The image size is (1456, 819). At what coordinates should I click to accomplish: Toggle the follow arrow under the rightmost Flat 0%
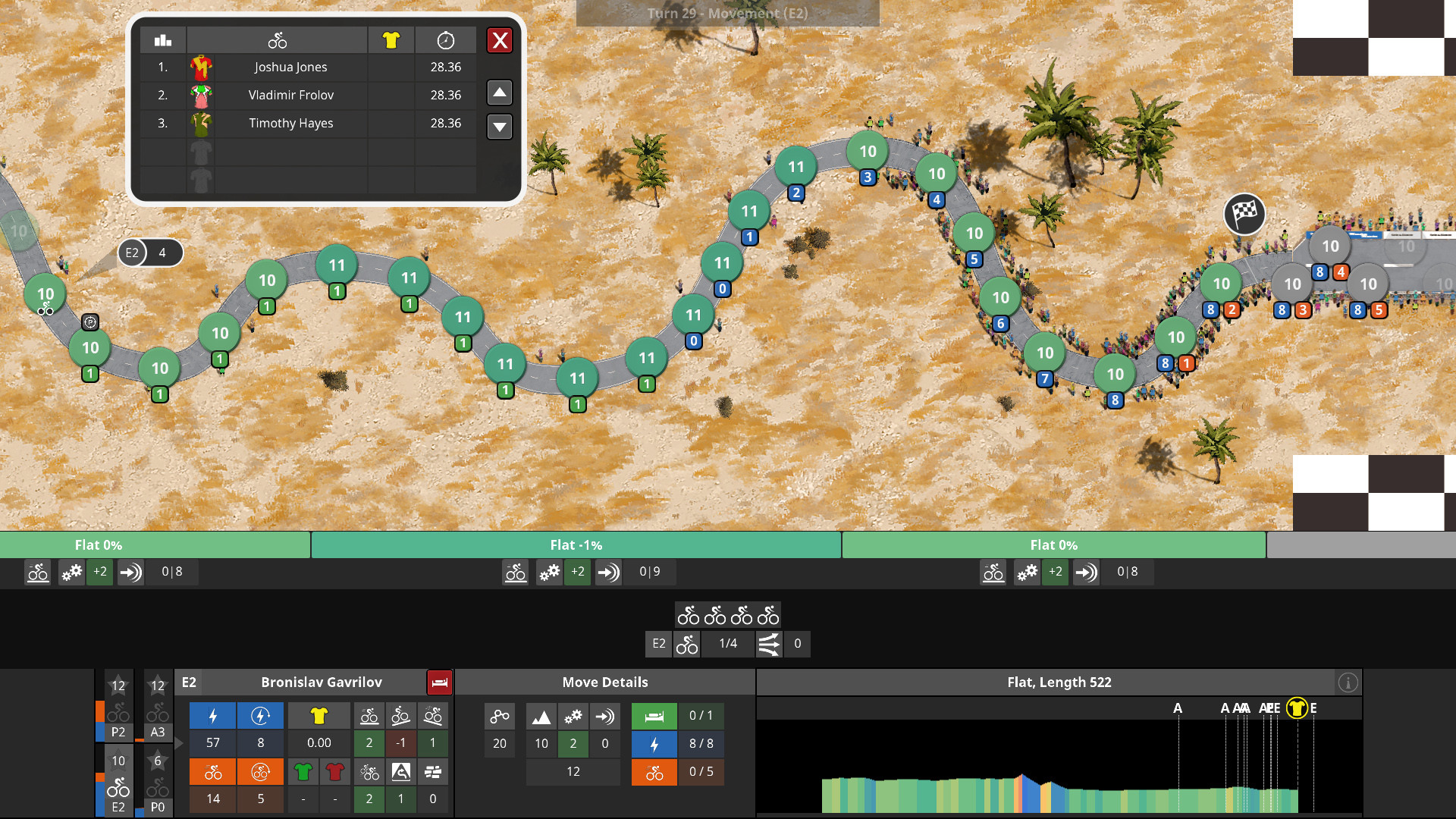1086,573
